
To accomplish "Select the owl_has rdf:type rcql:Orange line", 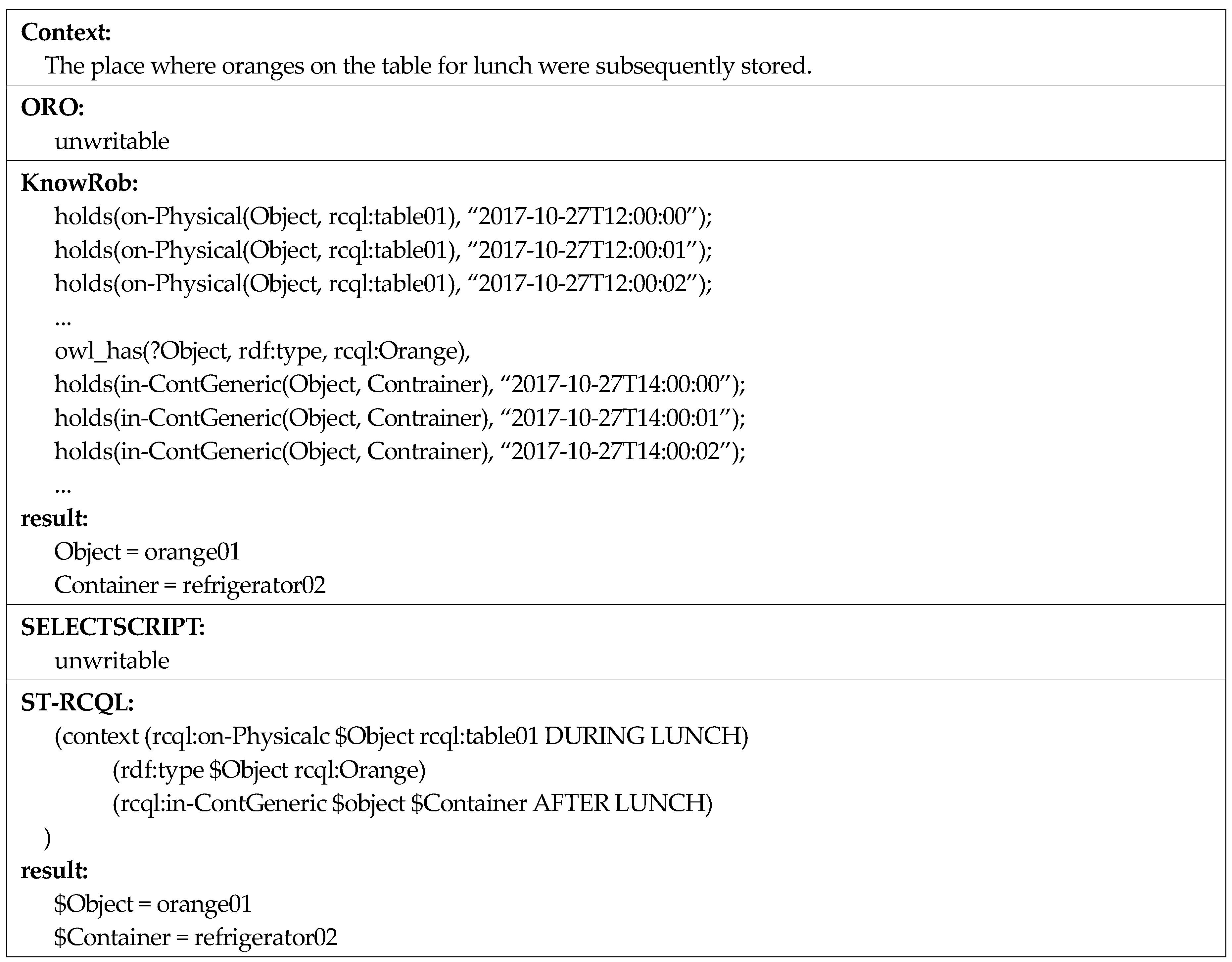I will coord(262,351).
